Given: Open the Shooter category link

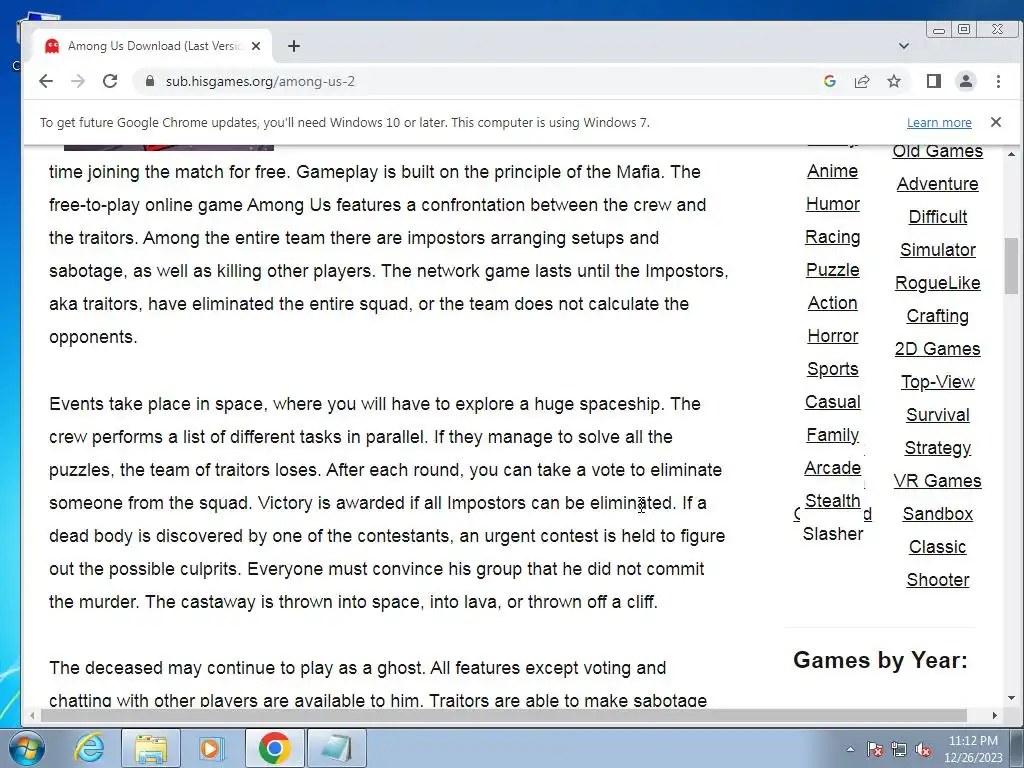Looking at the screenshot, I should (x=938, y=580).
